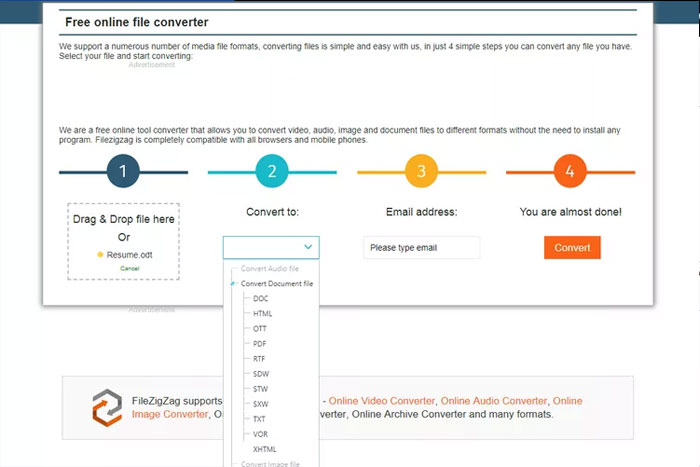Click the step 3 yellow circle
The image size is (700, 467).
point(421,172)
